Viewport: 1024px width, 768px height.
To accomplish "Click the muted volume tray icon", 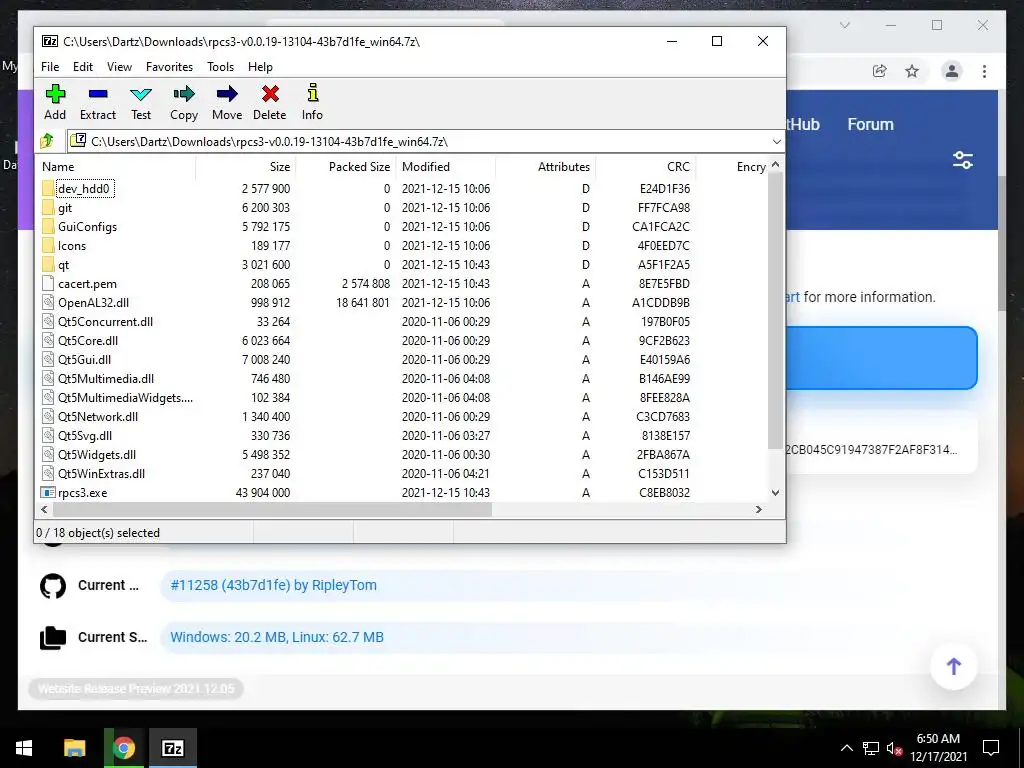I will [893, 748].
